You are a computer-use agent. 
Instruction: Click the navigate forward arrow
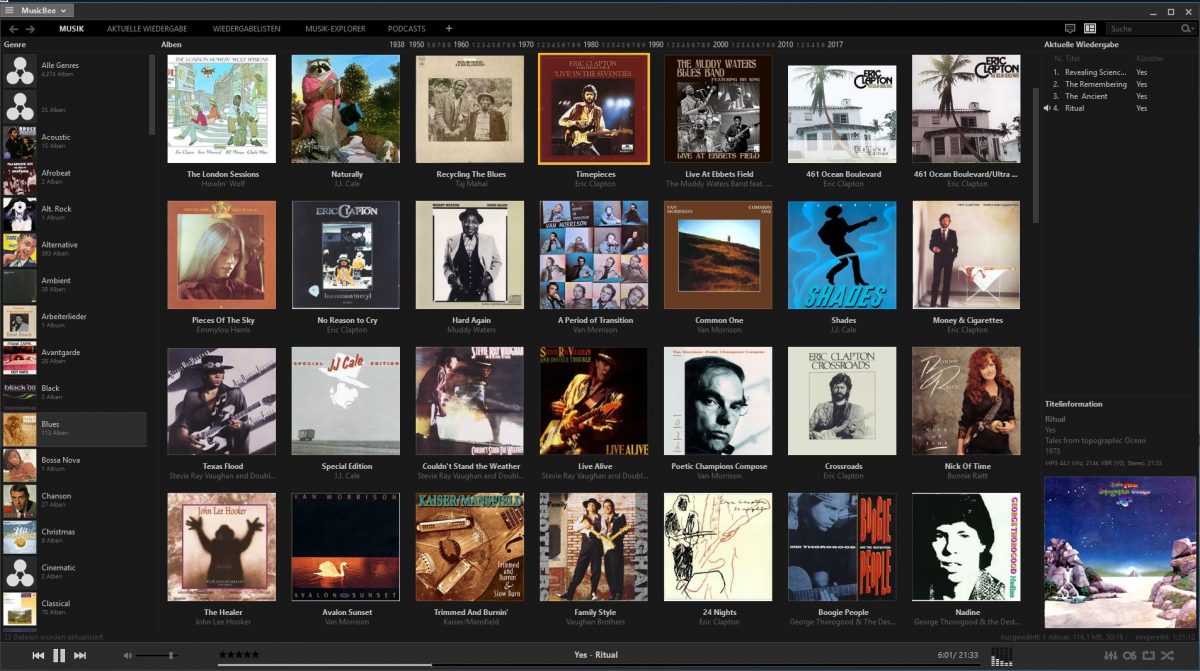30,29
